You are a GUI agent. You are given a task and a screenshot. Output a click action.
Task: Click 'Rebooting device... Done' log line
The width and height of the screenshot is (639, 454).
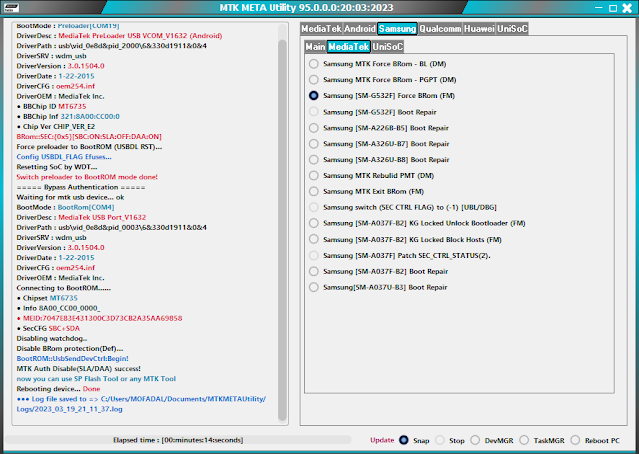(x=58, y=389)
